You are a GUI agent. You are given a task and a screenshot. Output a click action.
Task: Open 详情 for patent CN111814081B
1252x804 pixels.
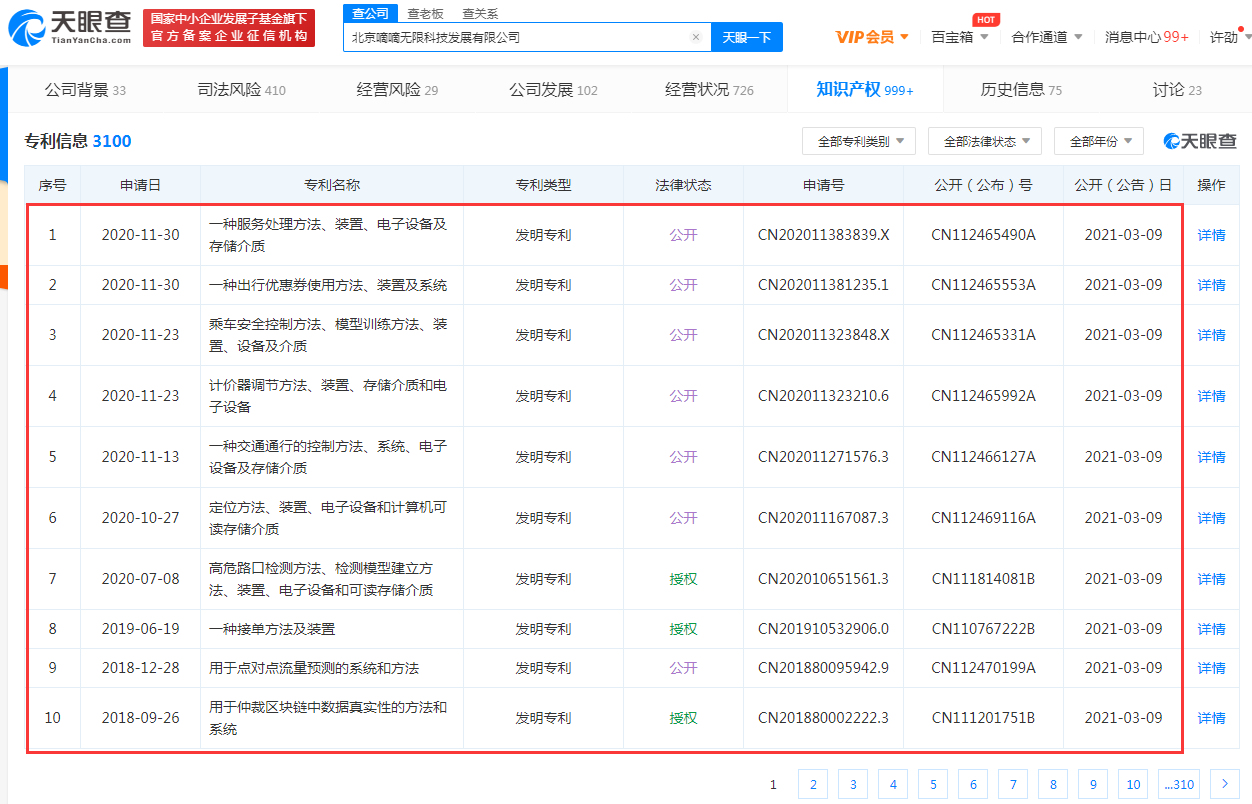pos(1211,579)
